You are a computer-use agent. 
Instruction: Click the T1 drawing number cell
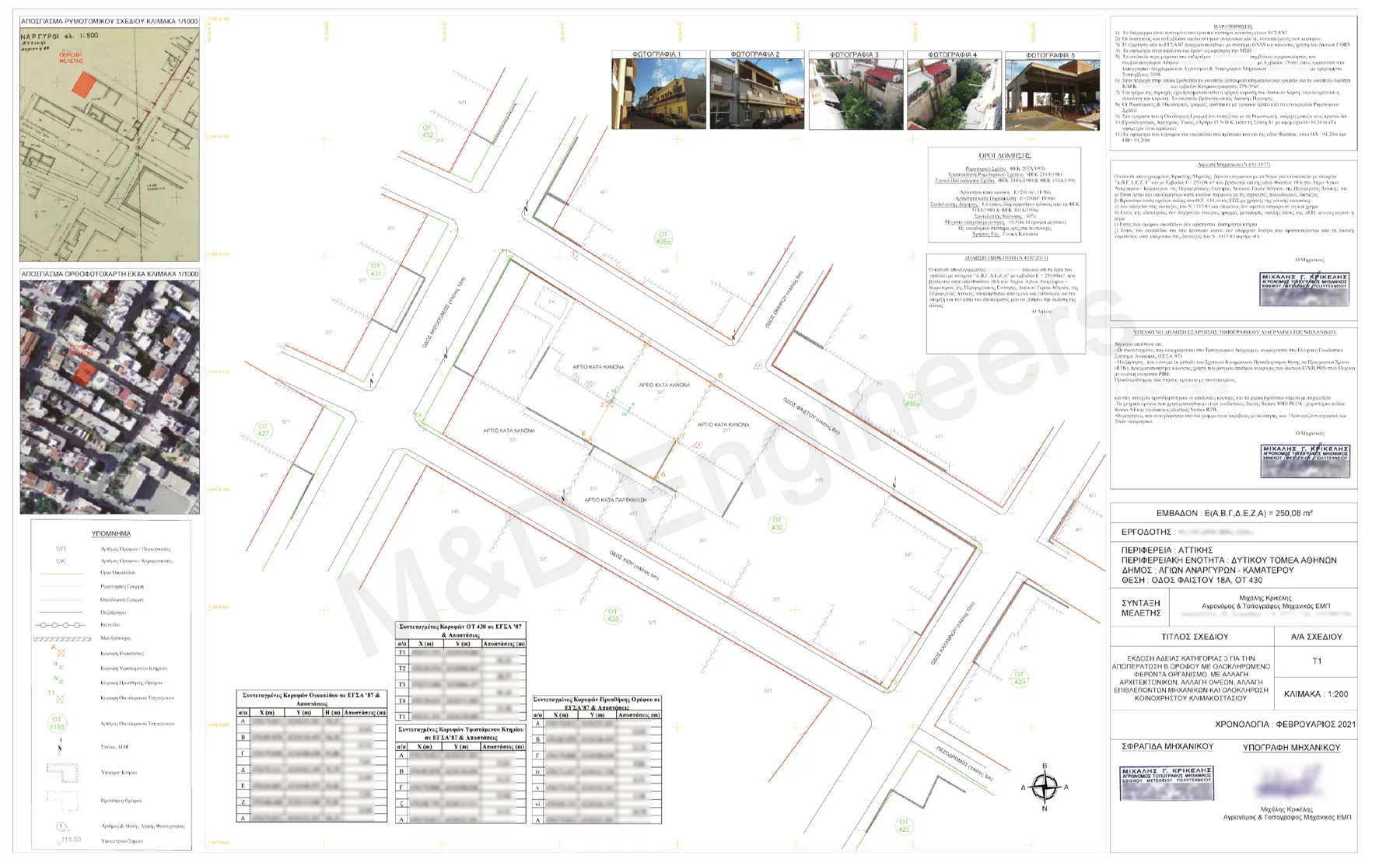tap(1317, 662)
